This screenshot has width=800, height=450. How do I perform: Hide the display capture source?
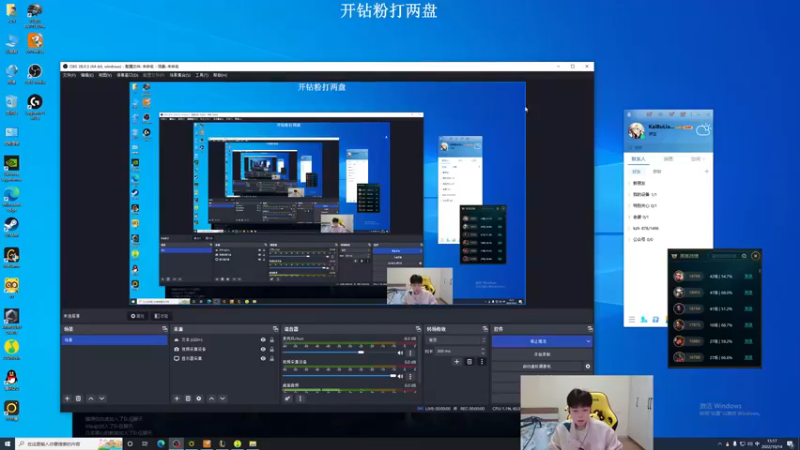point(263,358)
